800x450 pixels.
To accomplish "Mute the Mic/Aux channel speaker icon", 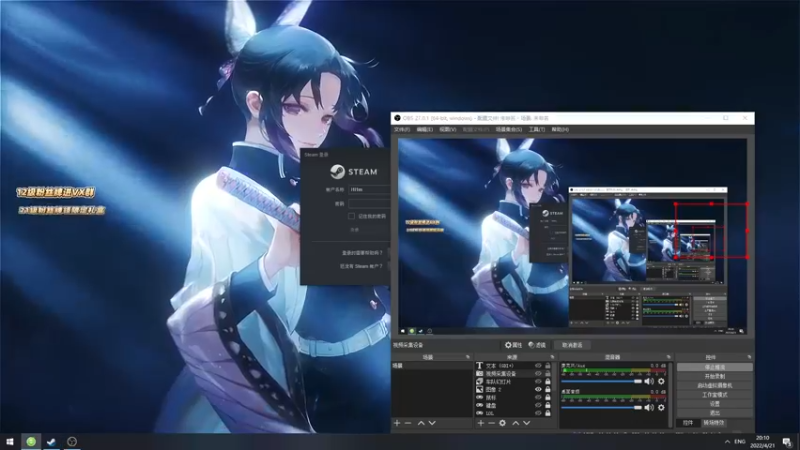I will pos(649,381).
